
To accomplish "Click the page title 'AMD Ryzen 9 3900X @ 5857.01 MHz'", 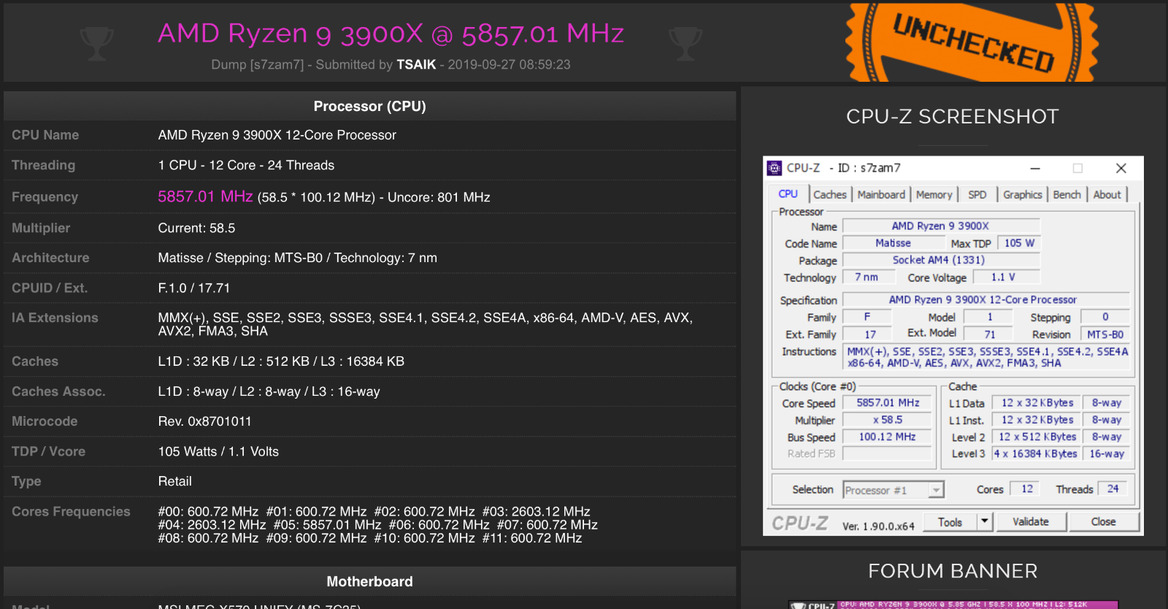I will (x=391, y=34).
